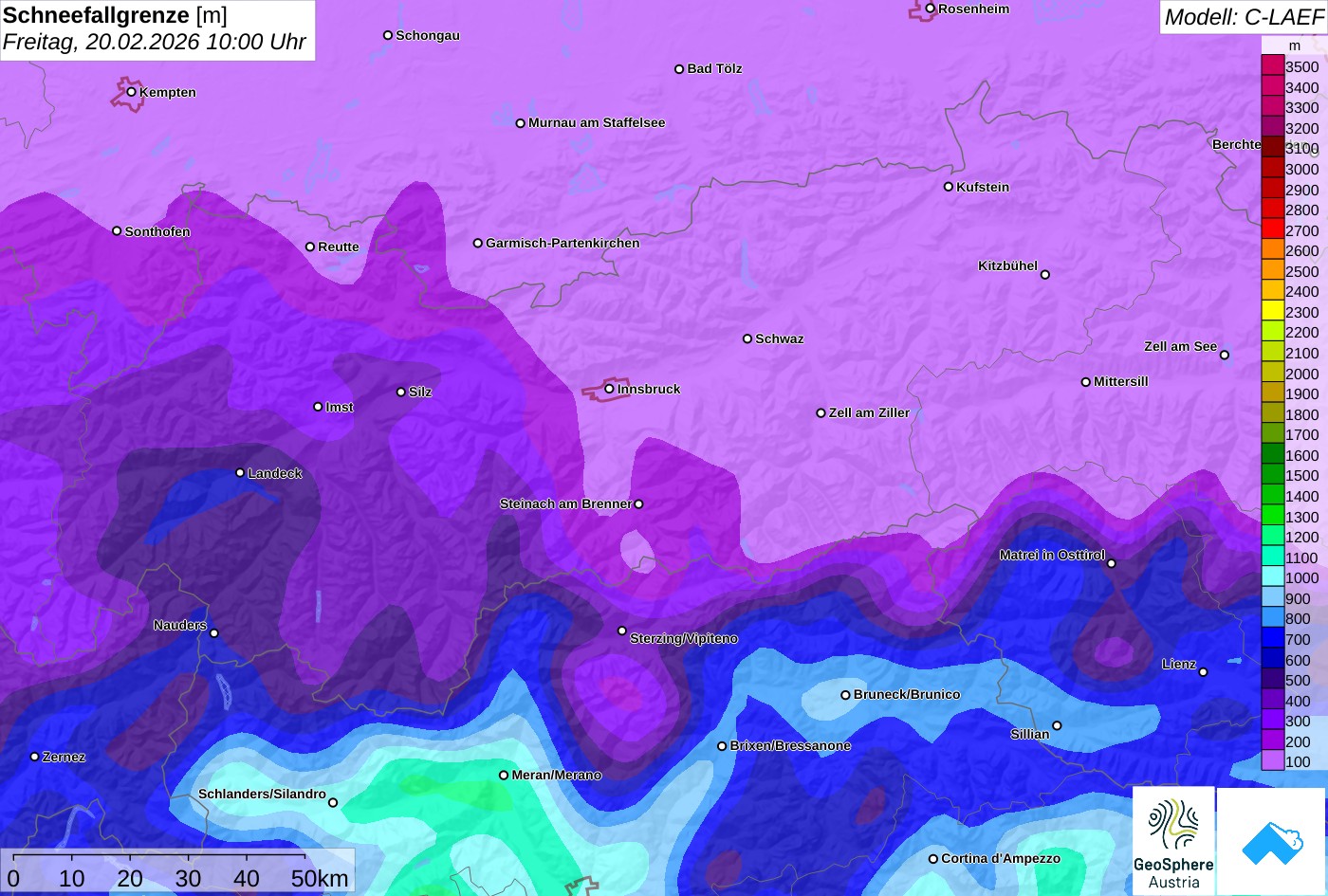Screen dimensions: 1328x896
Task: Click the 2000 legend value
Action: pos(1302,374)
